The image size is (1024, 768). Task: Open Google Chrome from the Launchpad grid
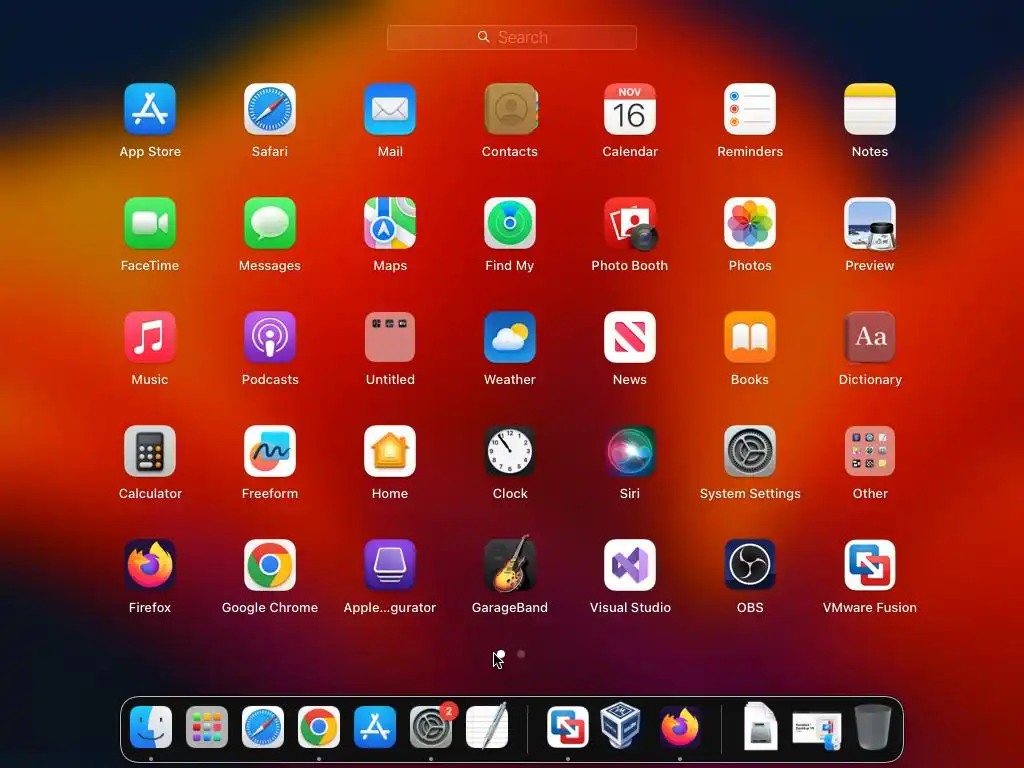270,565
